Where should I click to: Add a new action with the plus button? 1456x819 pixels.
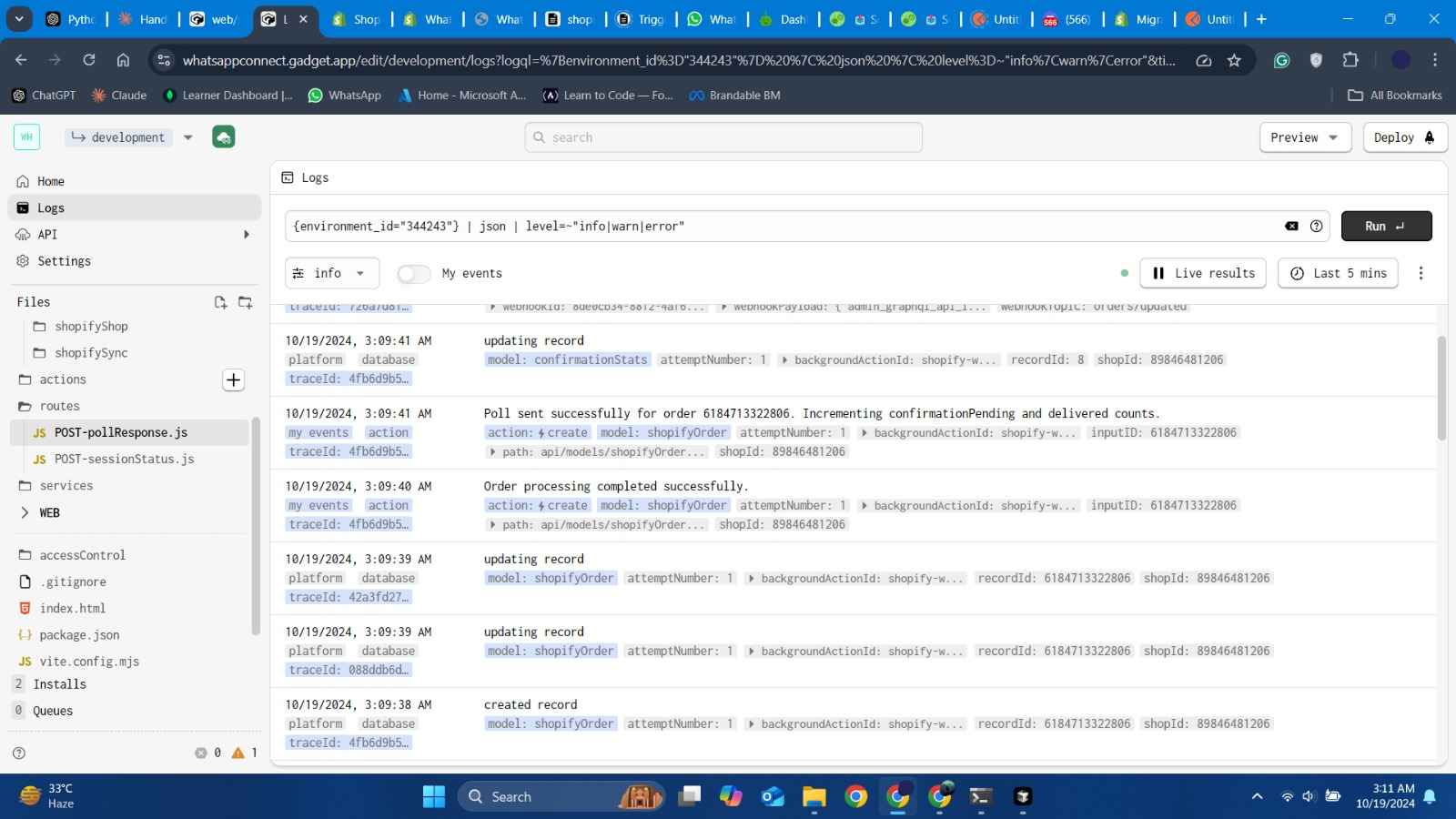[x=234, y=379]
